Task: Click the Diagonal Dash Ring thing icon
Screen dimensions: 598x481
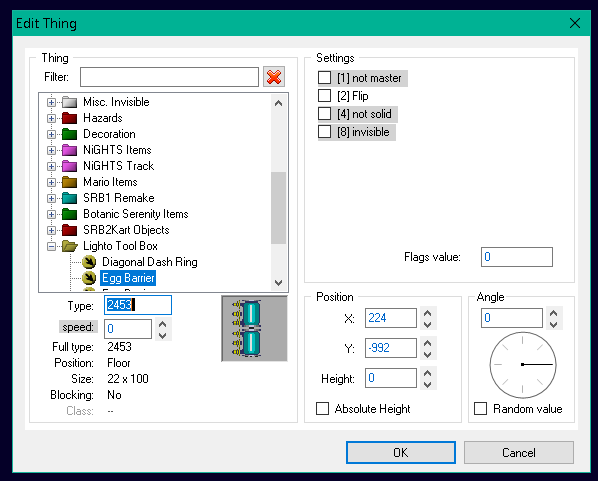Action: pyautogui.click(x=89, y=262)
